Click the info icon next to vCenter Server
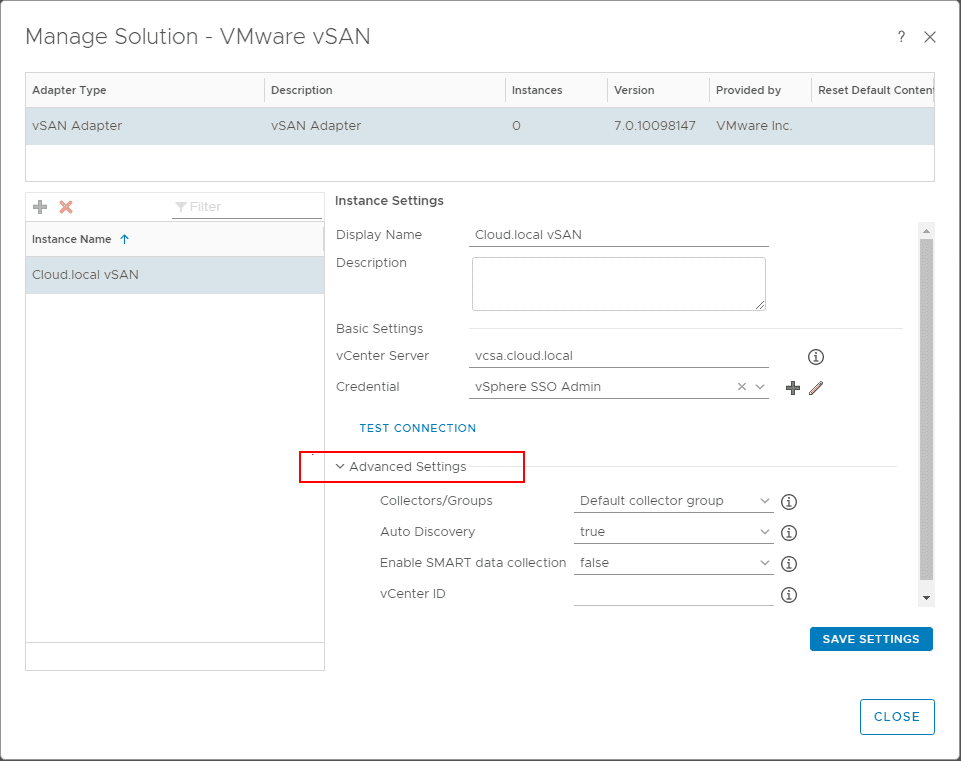The width and height of the screenshot is (961, 761). [815, 357]
